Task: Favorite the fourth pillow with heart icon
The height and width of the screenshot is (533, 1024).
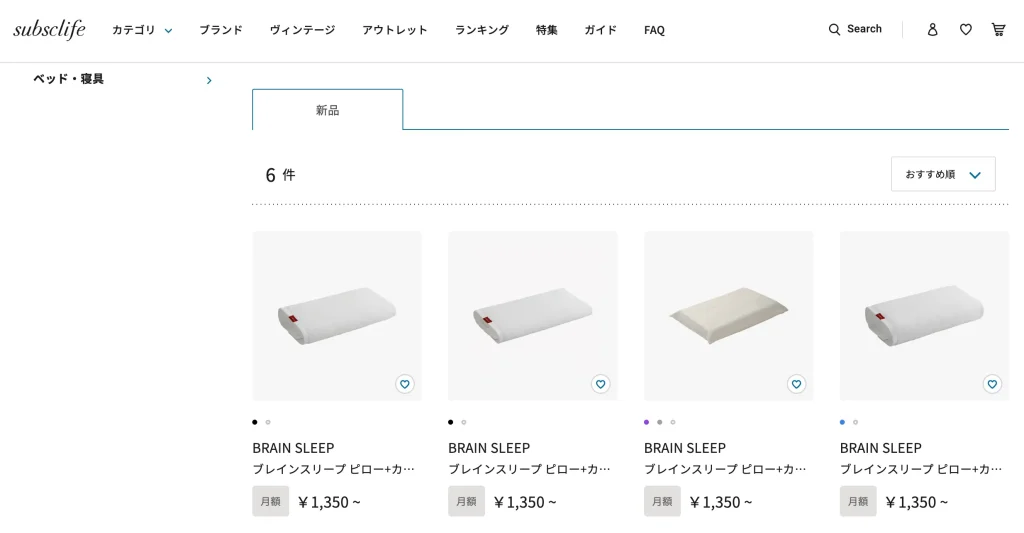Action: [x=992, y=384]
